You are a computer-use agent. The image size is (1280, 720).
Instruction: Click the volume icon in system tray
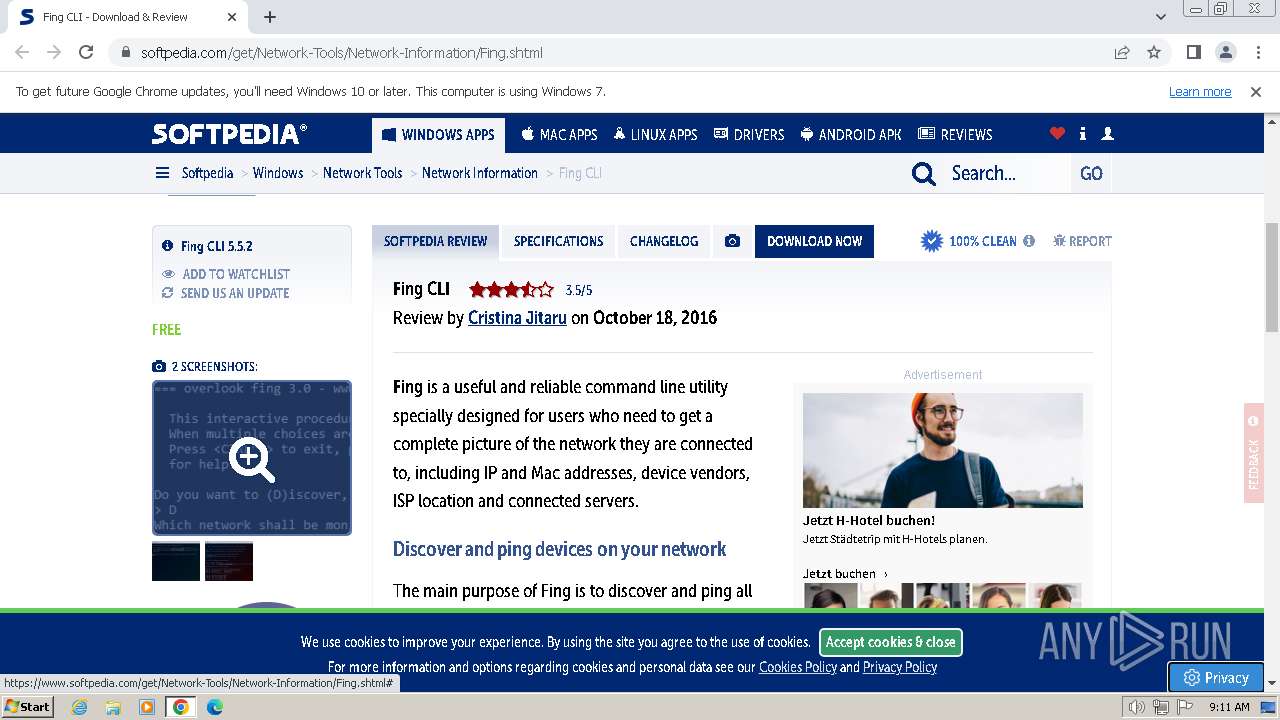click(x=1137, y=707)
